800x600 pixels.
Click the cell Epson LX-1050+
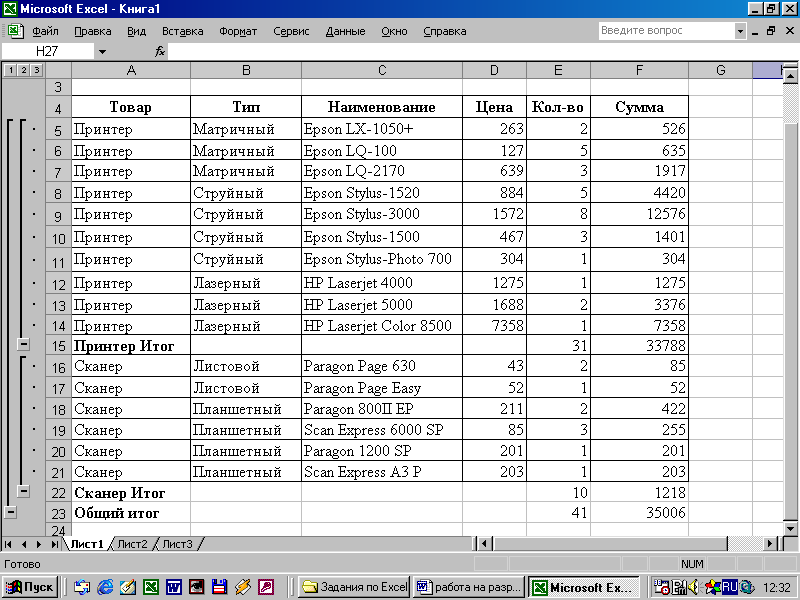coord(382,129)
